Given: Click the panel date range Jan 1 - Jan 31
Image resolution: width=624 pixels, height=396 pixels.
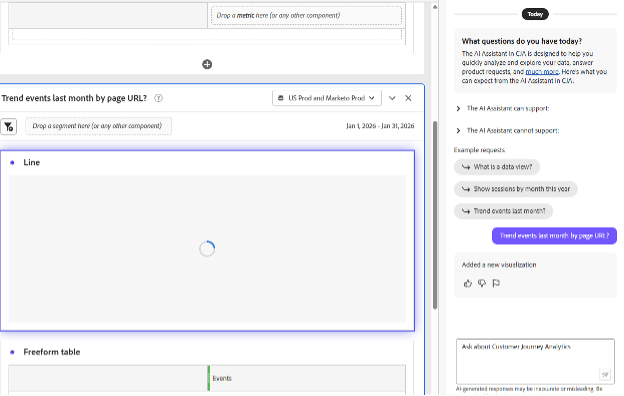Looking at the screenshot, I should (380, 126).
